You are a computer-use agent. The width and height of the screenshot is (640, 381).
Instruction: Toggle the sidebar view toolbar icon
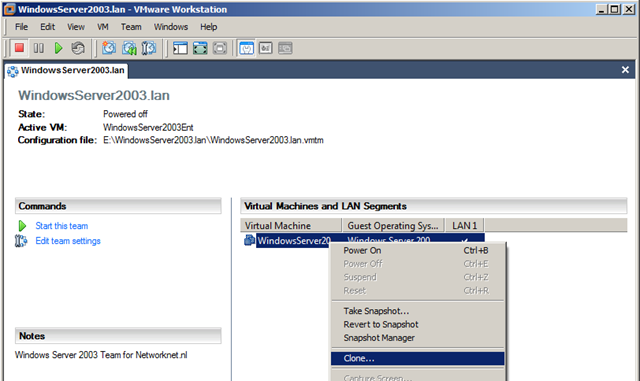click(x=180, y=48)
